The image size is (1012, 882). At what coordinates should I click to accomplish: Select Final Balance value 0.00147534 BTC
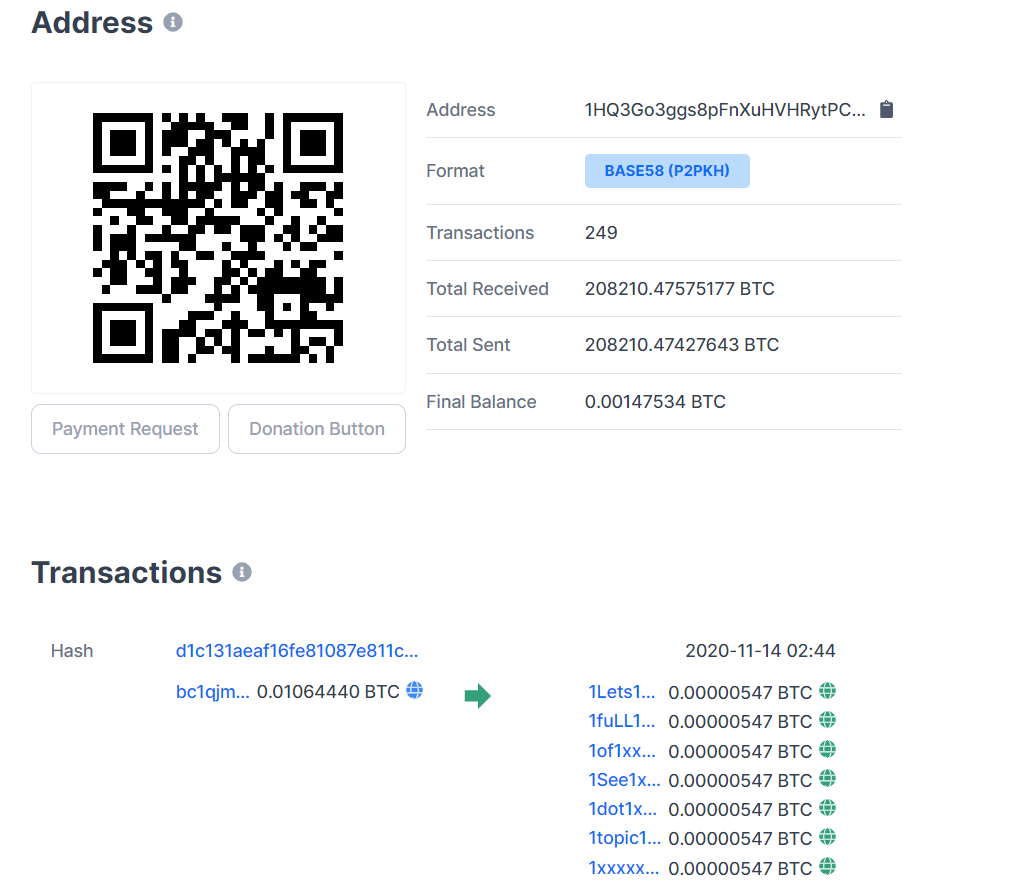click(x=655, y=402)
